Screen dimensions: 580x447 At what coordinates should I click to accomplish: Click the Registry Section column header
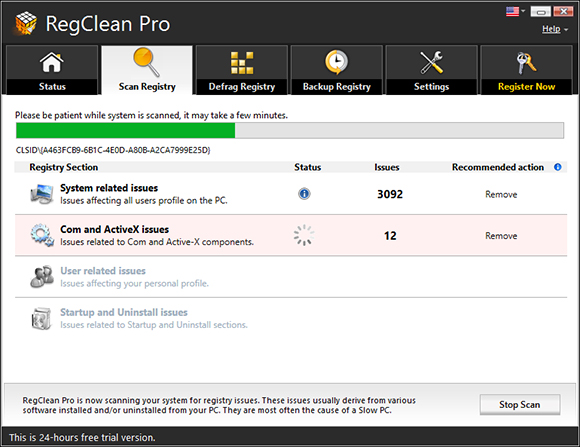point(64,167)
